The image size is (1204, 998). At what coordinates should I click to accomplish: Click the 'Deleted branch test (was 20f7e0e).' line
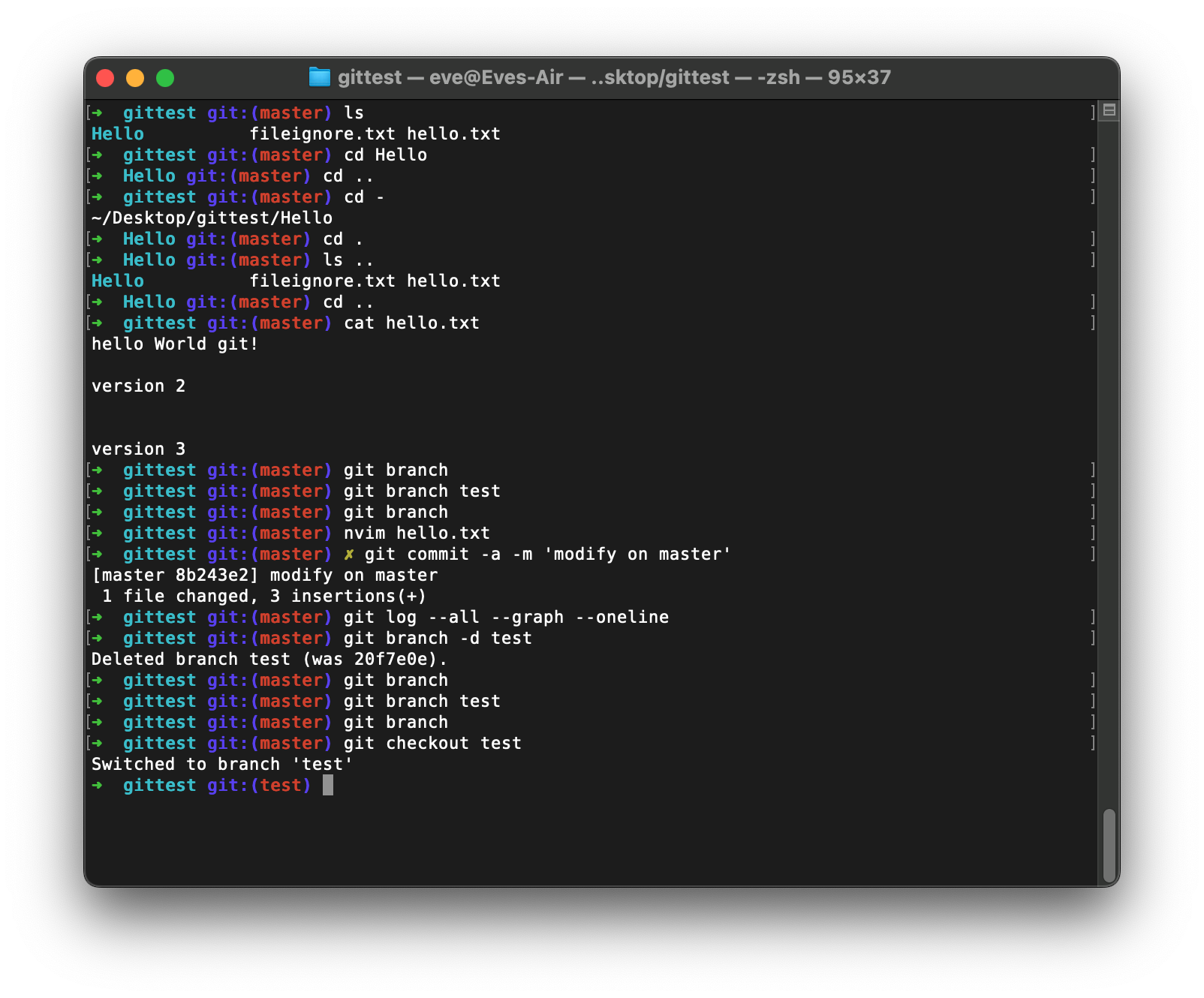(269, 659)
